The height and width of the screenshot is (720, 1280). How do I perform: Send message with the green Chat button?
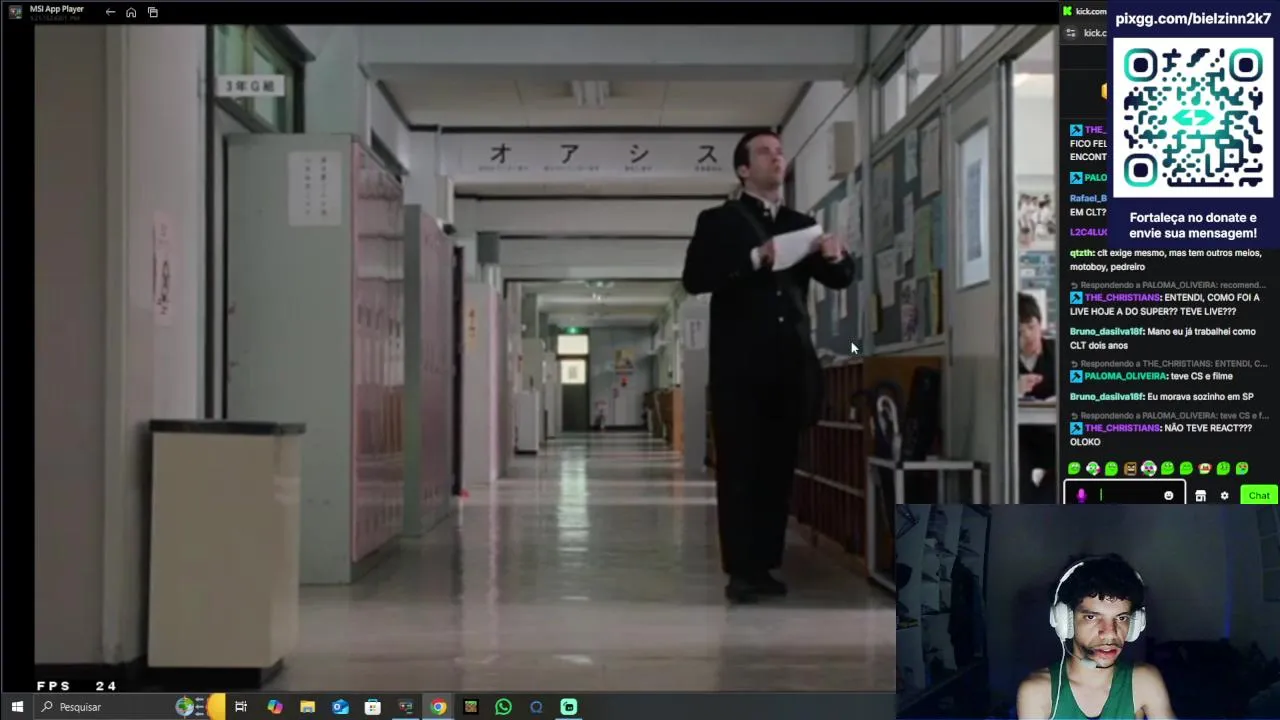point(1258,495)
